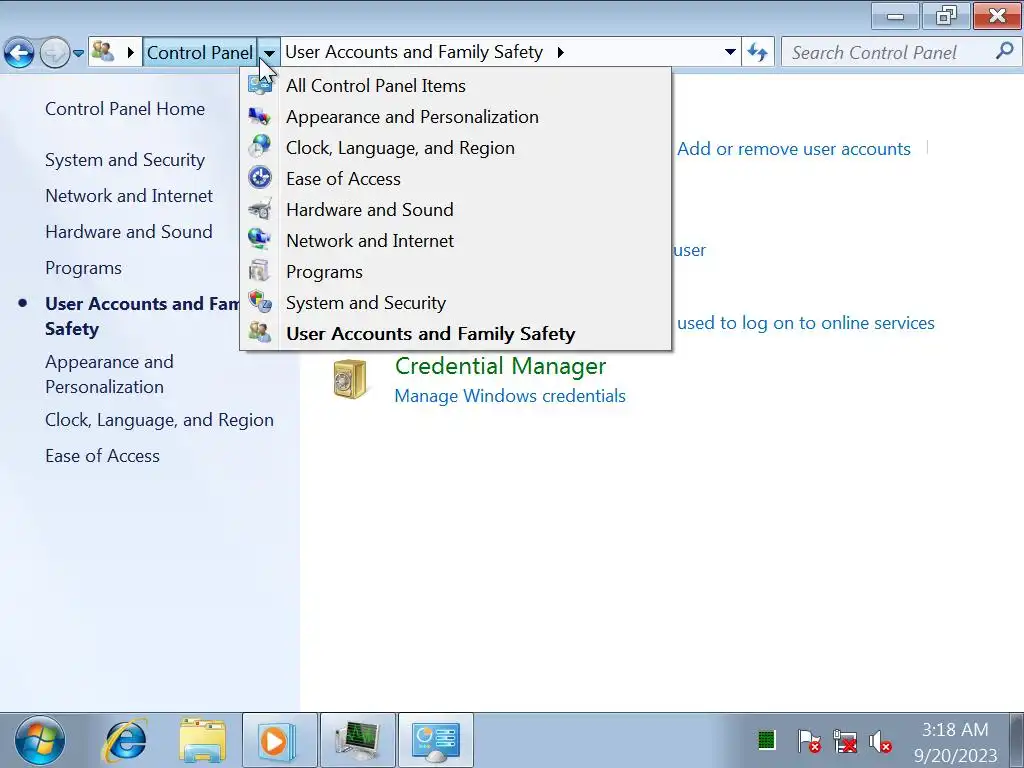This screenshot has height=768, width=1024.
Task: Pick Network and Internet in dropdown menu
Action: (456, 241)
